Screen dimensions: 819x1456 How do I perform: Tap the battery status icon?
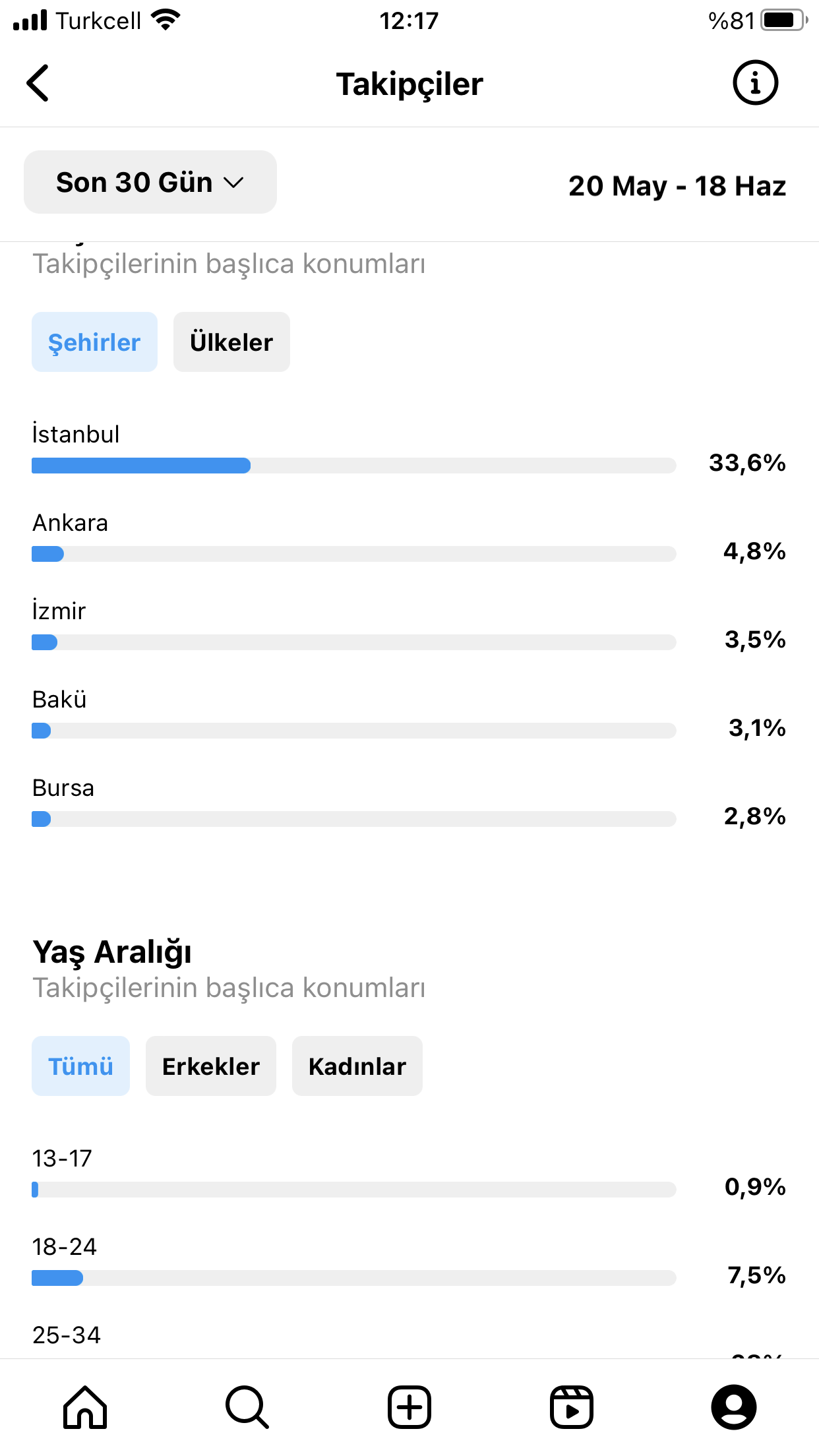pyautogui.click(x=784, y=20)
